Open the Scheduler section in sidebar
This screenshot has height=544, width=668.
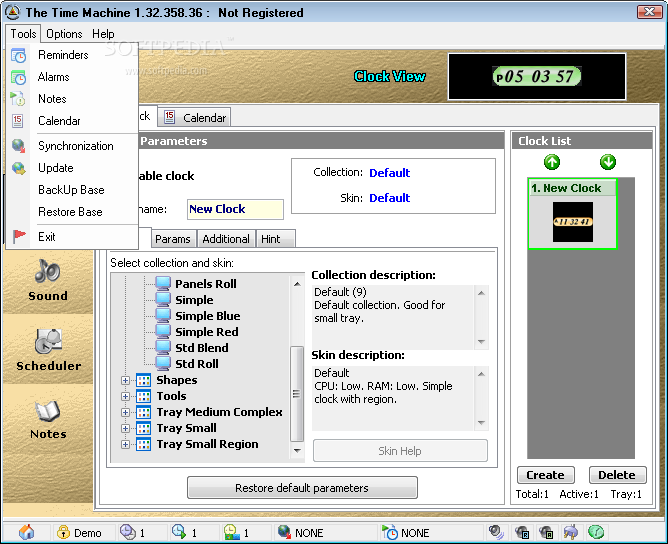[48, 350]
